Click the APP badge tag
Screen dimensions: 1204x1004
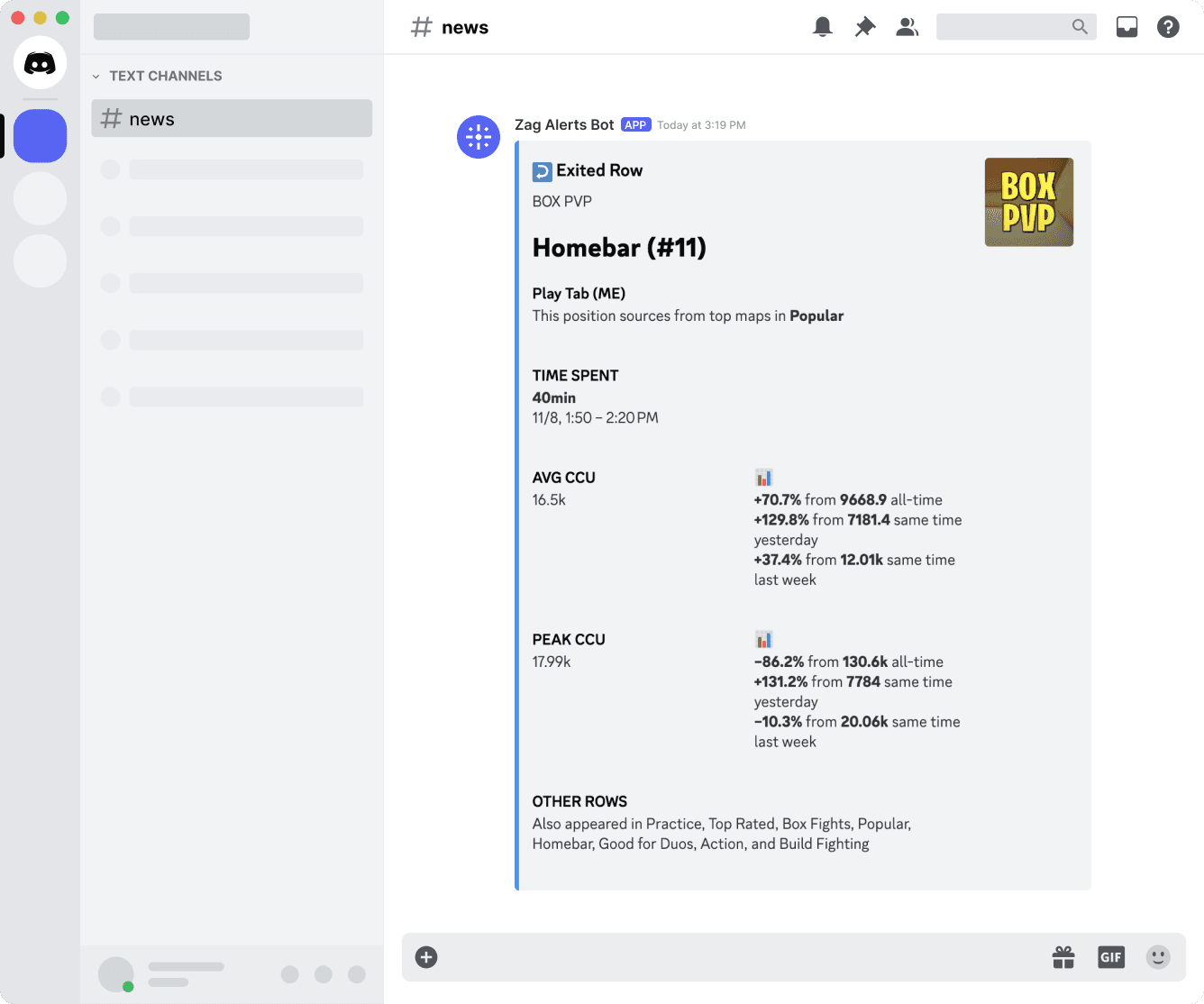click(x=636, y=125)
